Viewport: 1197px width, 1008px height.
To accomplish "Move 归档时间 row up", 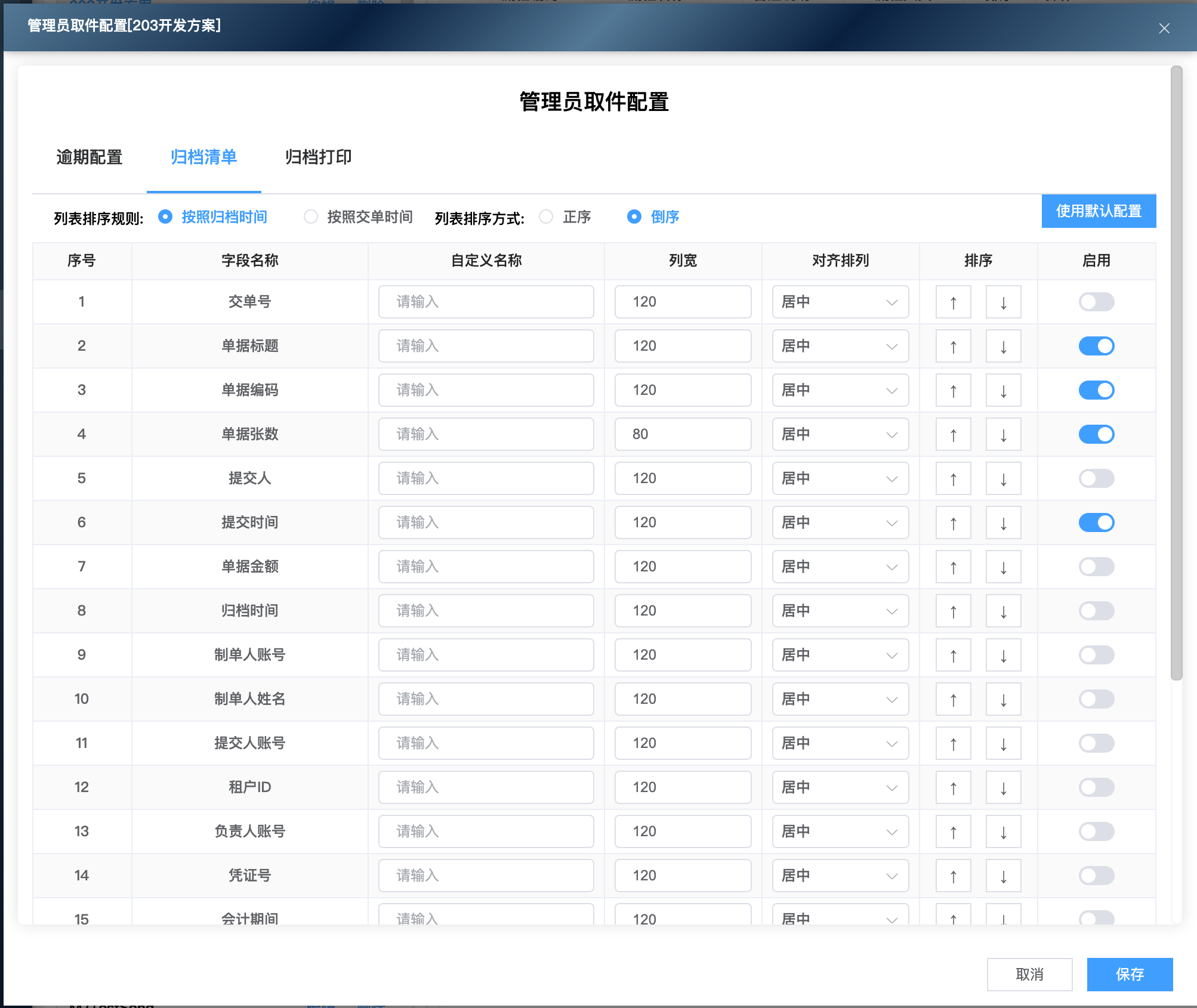I will coord(953,611).
